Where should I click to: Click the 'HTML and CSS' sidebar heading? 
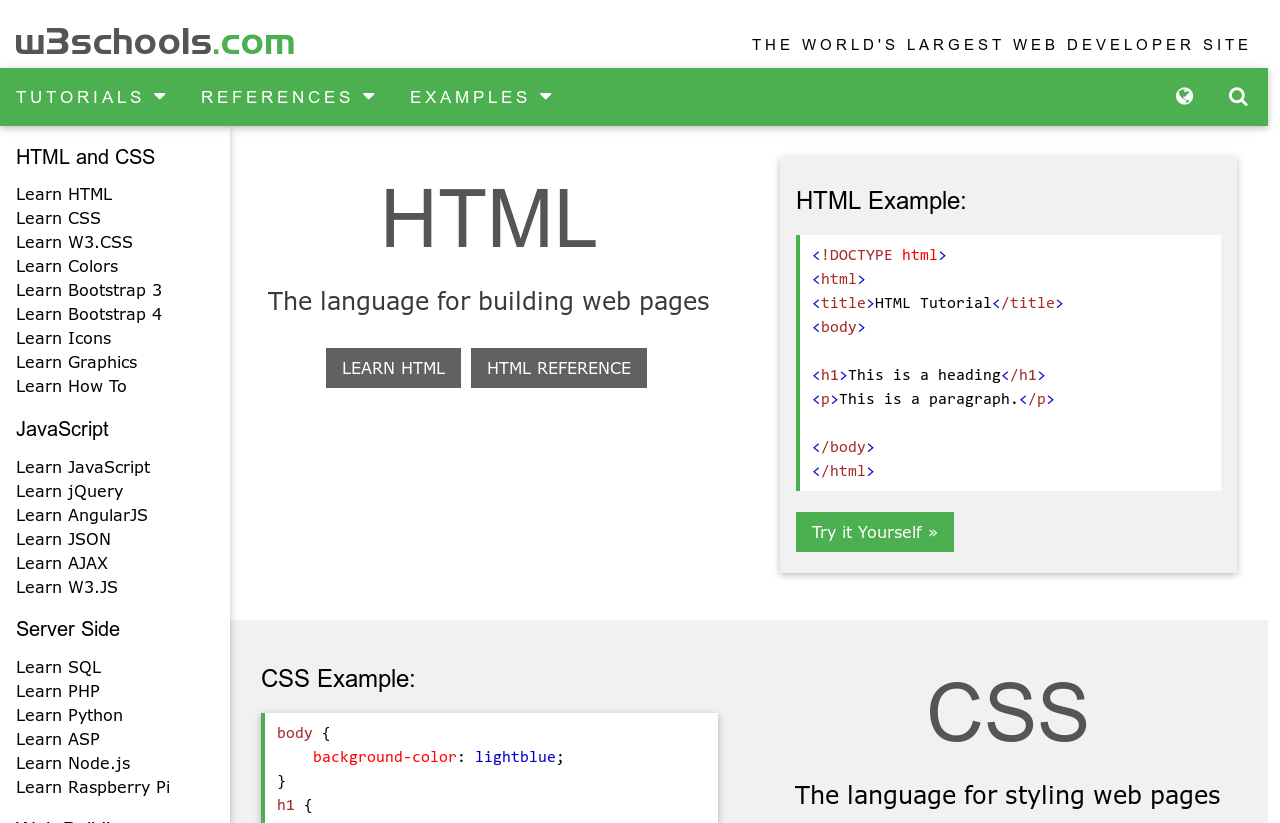[85, 157]
